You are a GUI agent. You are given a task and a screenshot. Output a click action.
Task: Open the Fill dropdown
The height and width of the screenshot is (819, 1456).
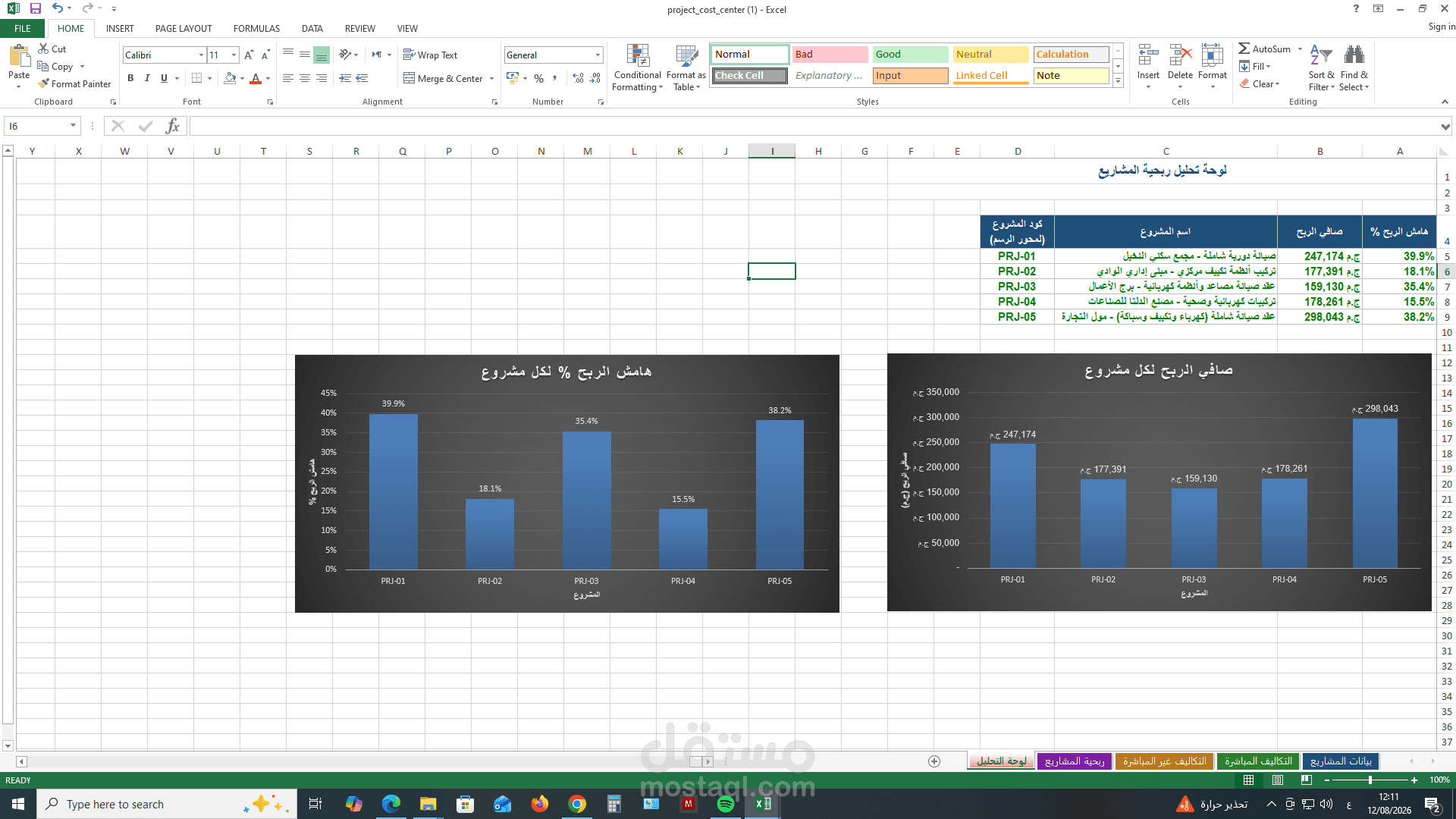click(1255, 66)
